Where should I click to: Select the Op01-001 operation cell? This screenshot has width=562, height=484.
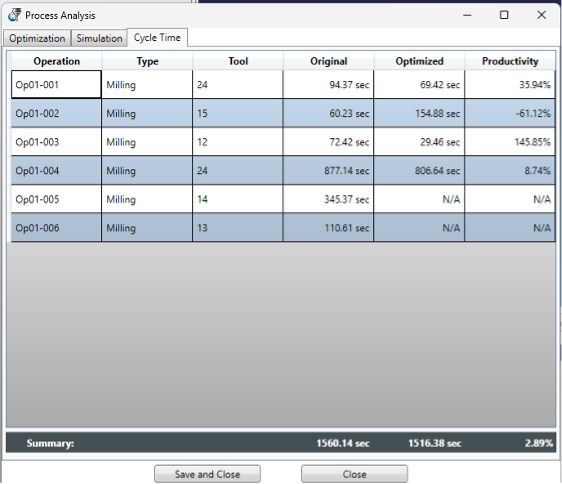click(x=56, y=85)
